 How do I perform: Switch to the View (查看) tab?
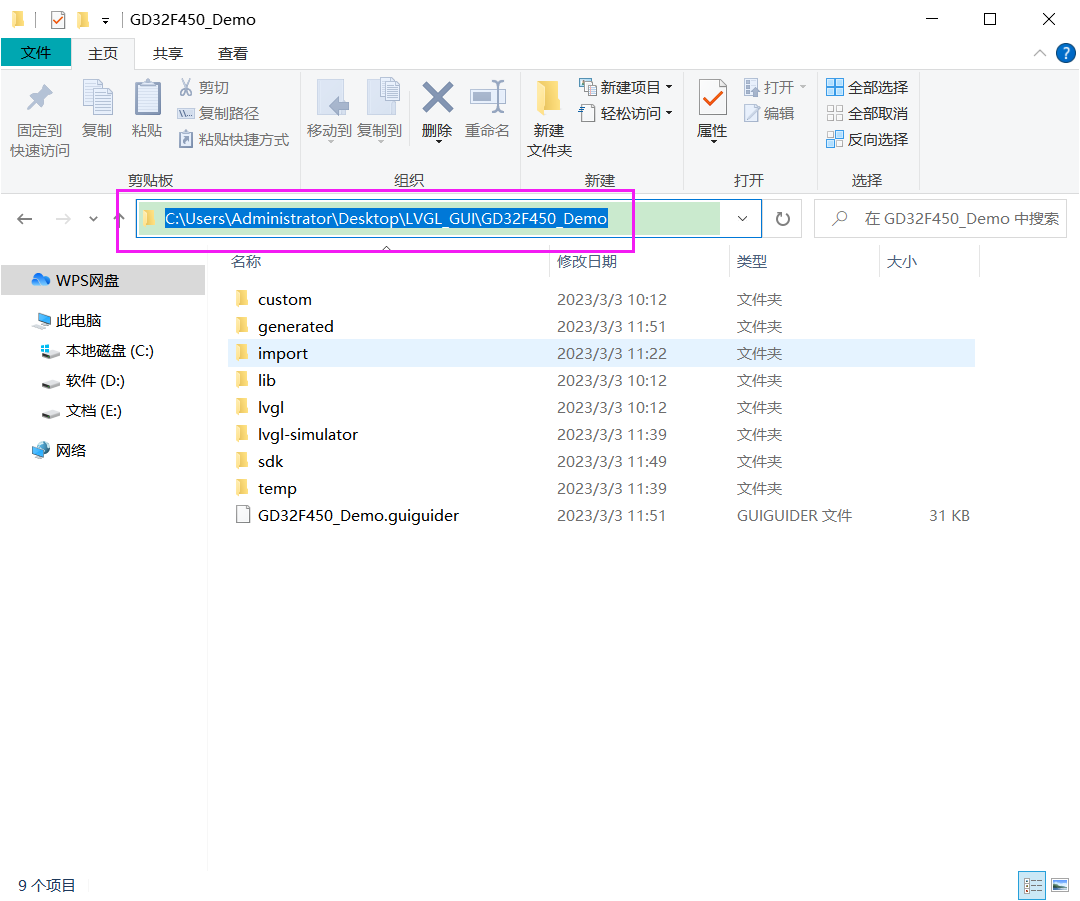[233, 54]
